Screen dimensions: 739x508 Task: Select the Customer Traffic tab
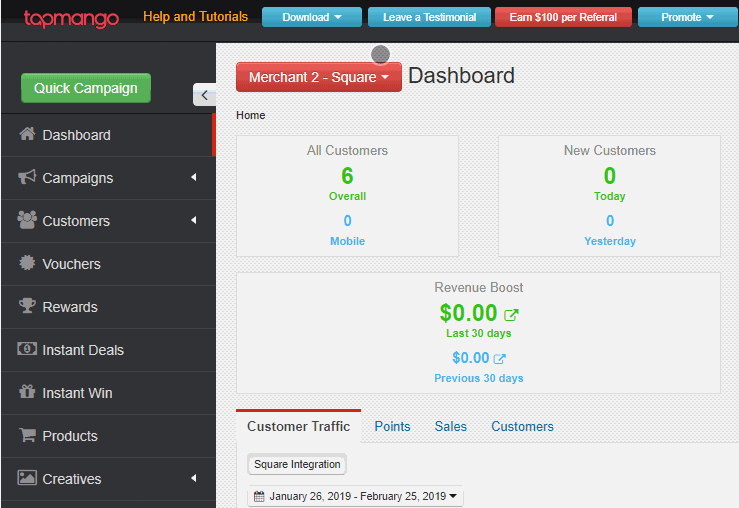[x=298, y=426]
